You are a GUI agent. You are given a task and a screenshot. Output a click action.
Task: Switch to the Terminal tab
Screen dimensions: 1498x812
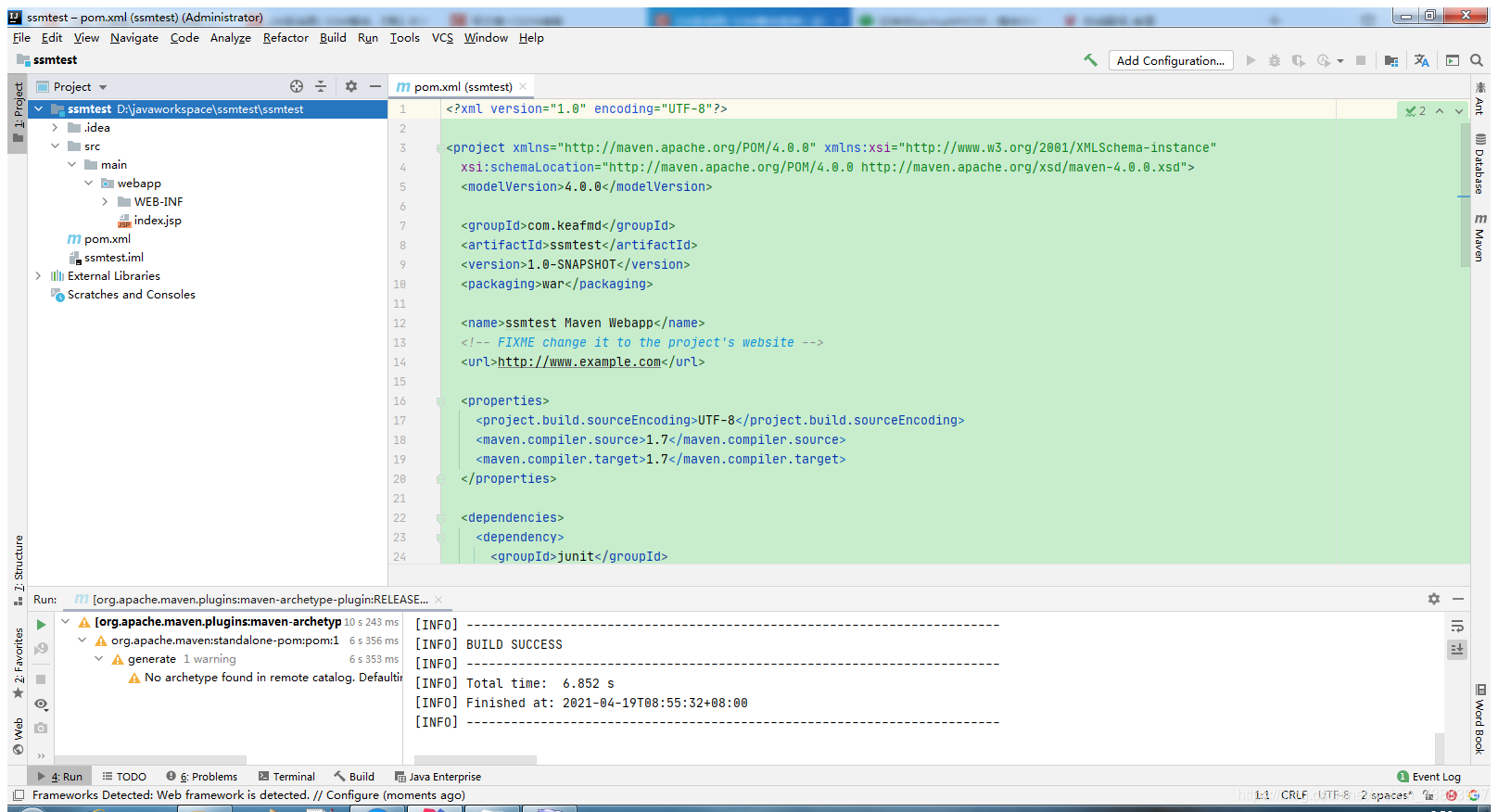click(286, 777)
